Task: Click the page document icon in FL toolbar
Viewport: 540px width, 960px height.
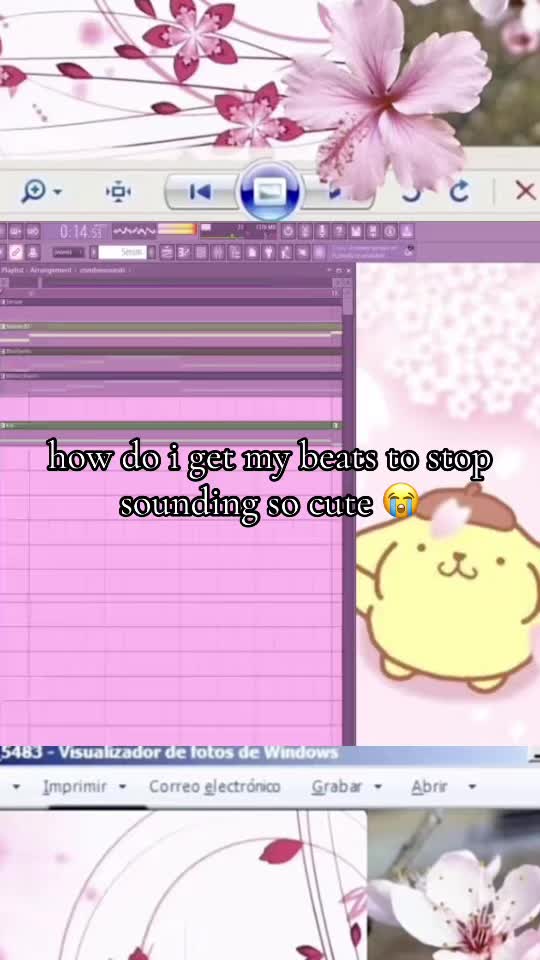Action: click(x=252, y=252)
